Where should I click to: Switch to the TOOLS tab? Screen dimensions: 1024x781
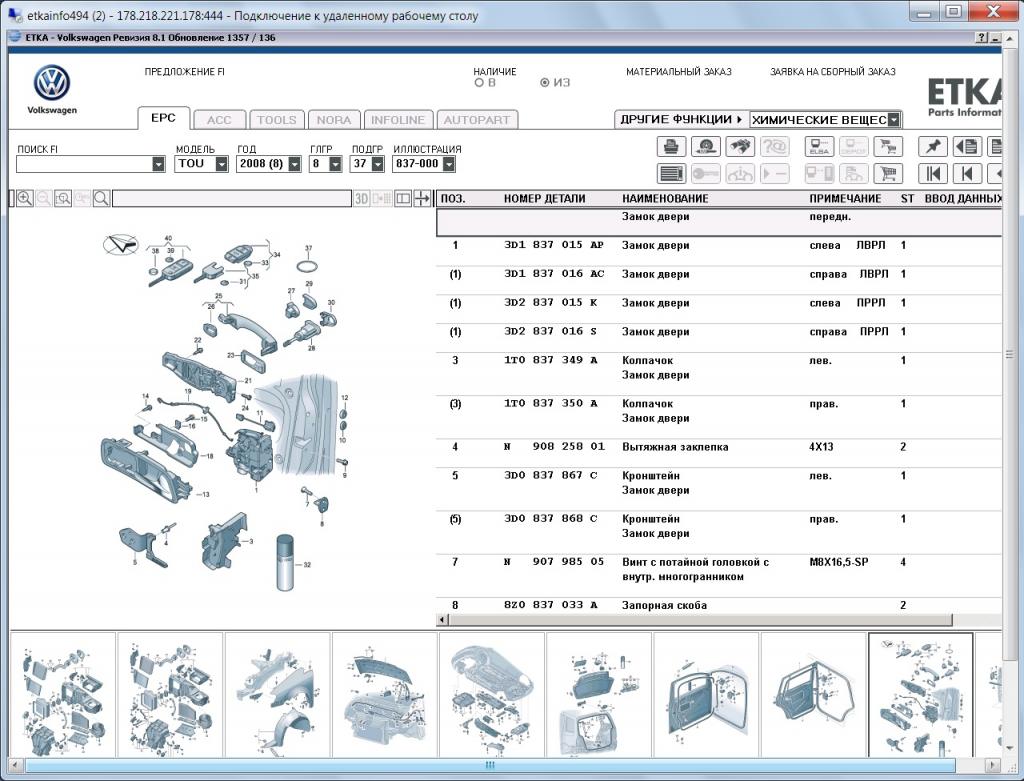276,120
